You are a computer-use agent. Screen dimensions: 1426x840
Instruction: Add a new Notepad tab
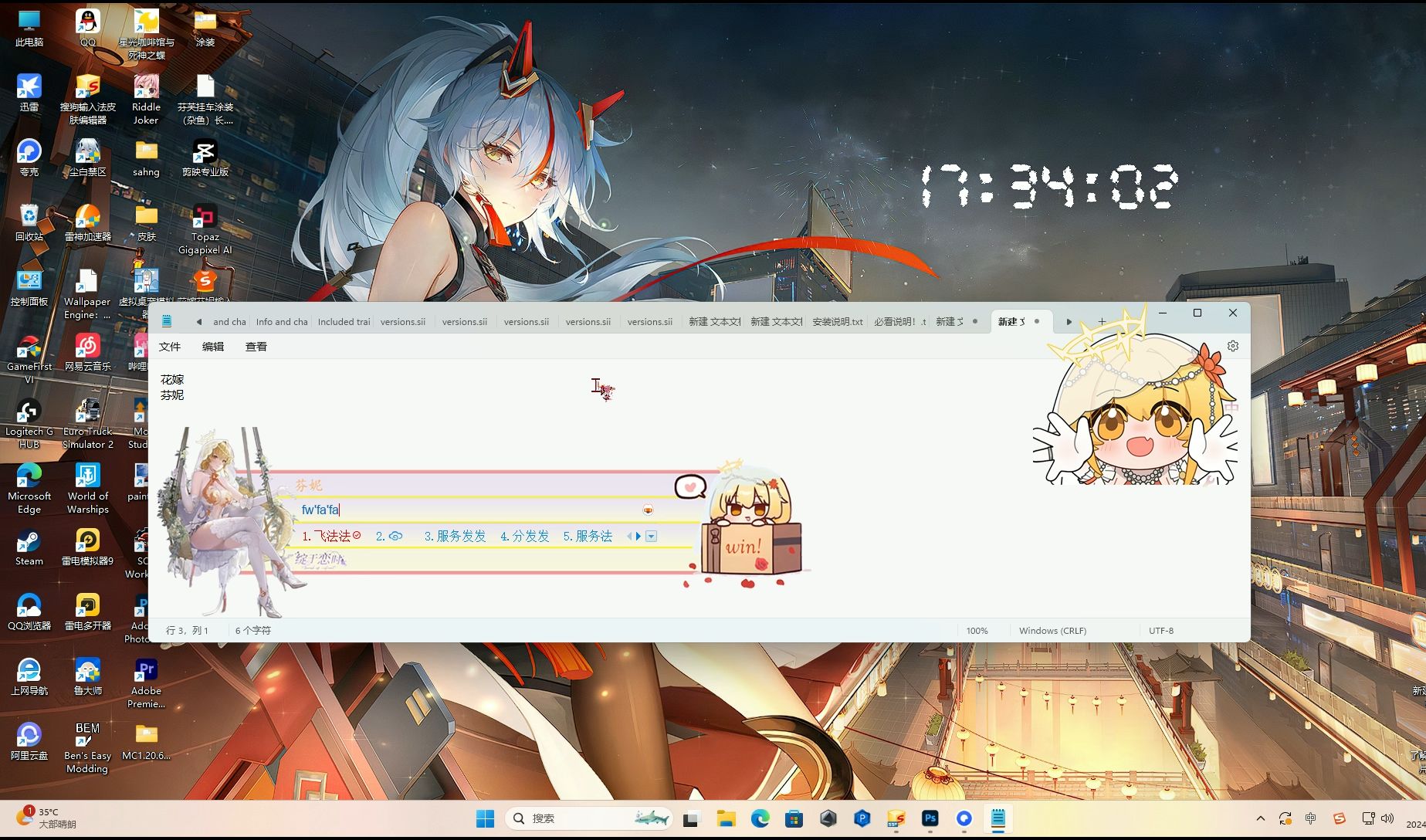tap(1102, 321)
